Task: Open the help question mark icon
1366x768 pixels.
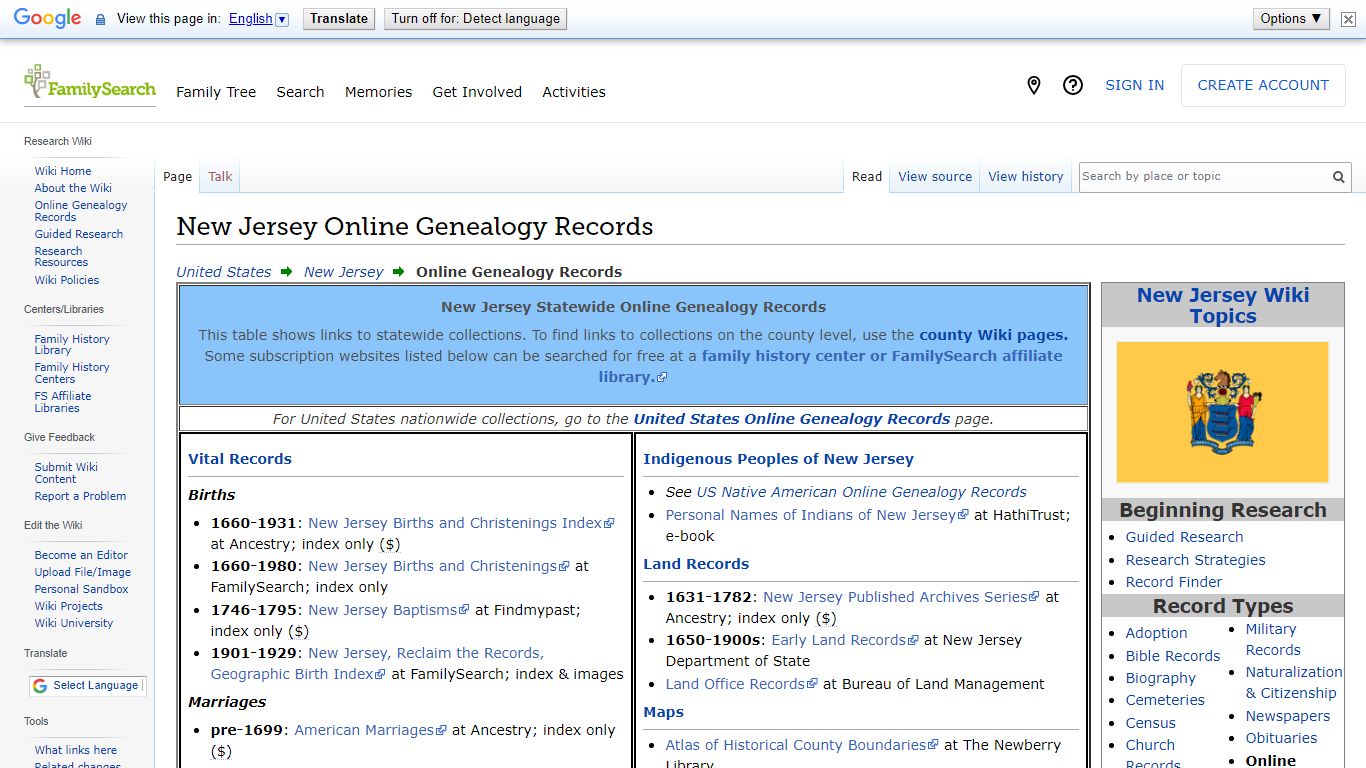Action: coord(1073,86)
